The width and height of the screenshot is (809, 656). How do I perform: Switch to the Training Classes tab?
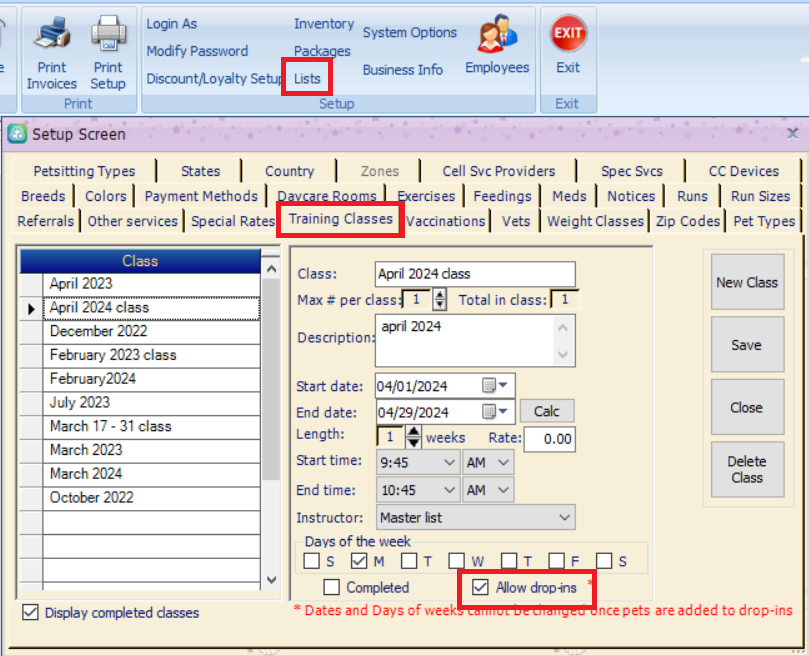point(341,219)
